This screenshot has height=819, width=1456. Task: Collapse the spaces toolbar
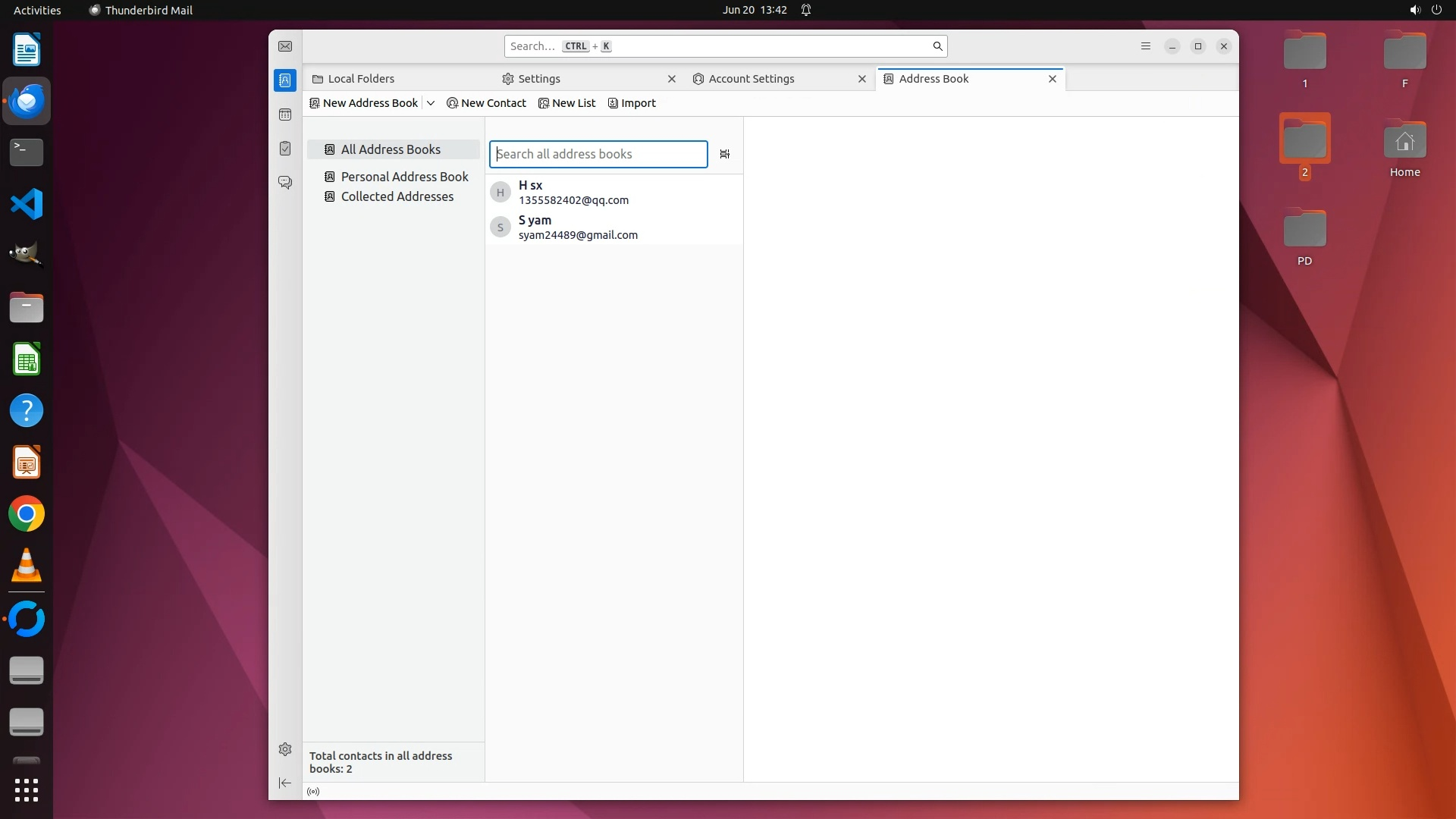tap(285, 783)
